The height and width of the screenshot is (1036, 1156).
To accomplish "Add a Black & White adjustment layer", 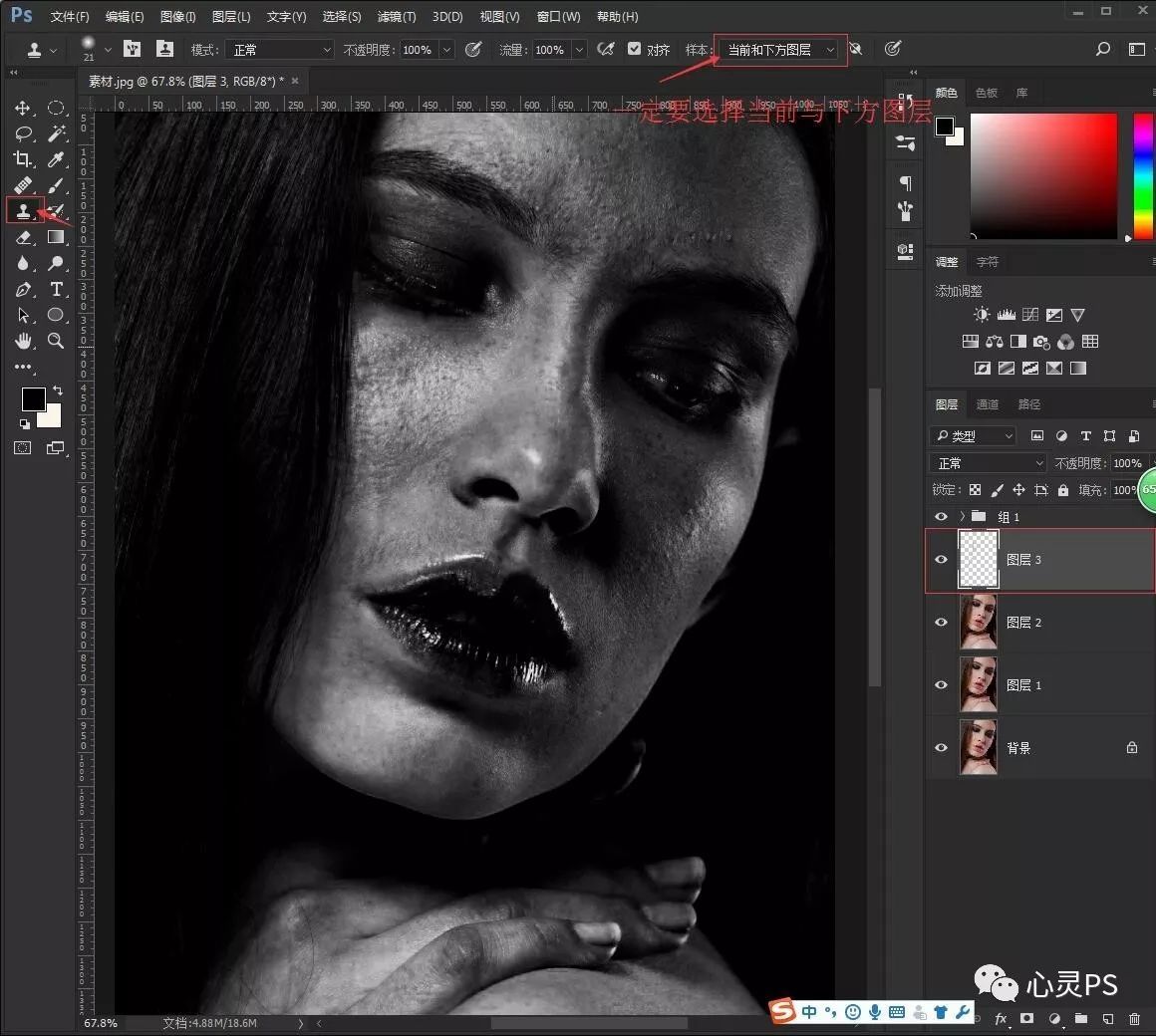I will (1018, 341).
